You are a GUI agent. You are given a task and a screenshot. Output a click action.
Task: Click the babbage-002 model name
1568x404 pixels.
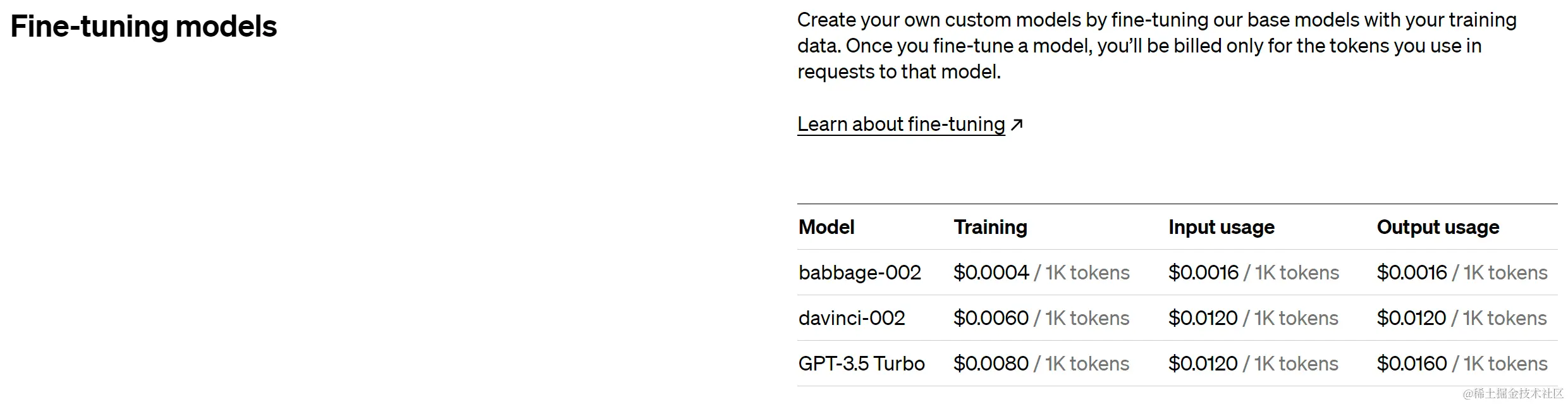[x=859, y=272]
